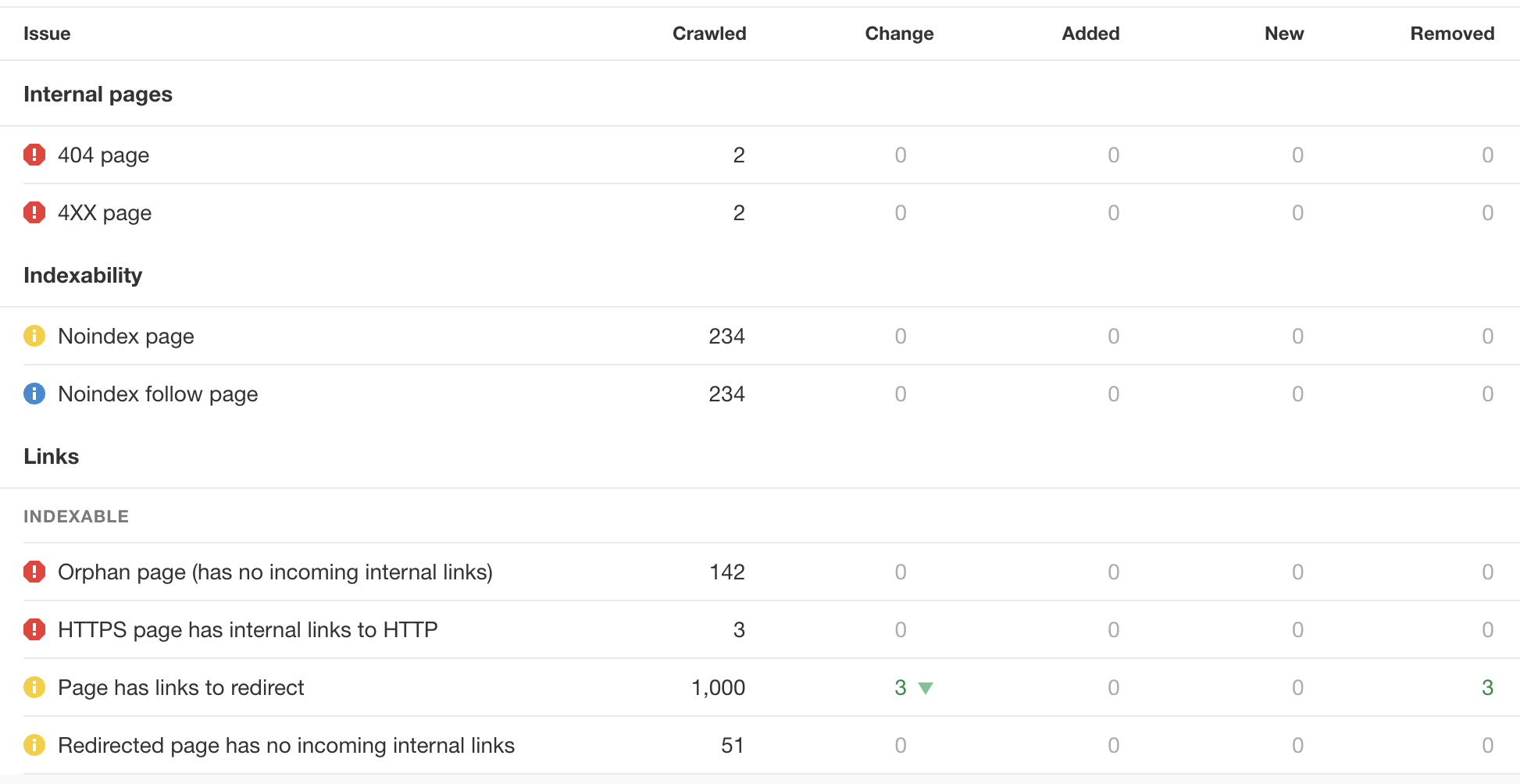Image resolution: width=1520 pixels, height=784 pixels.
Task: Click the red icon beside Orphan page issue
Action: [x=34, y=572]
